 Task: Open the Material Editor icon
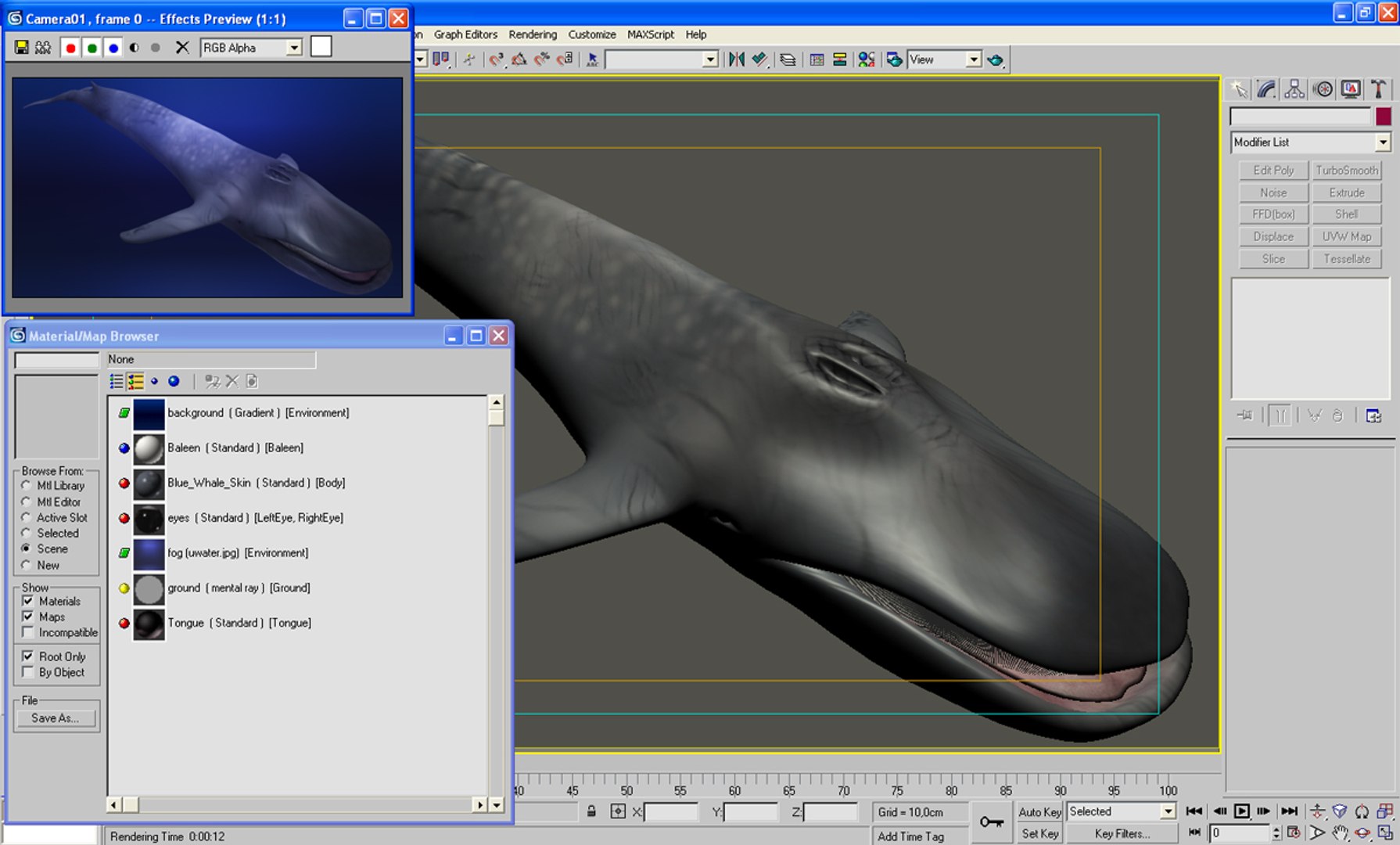coord(867,59)
